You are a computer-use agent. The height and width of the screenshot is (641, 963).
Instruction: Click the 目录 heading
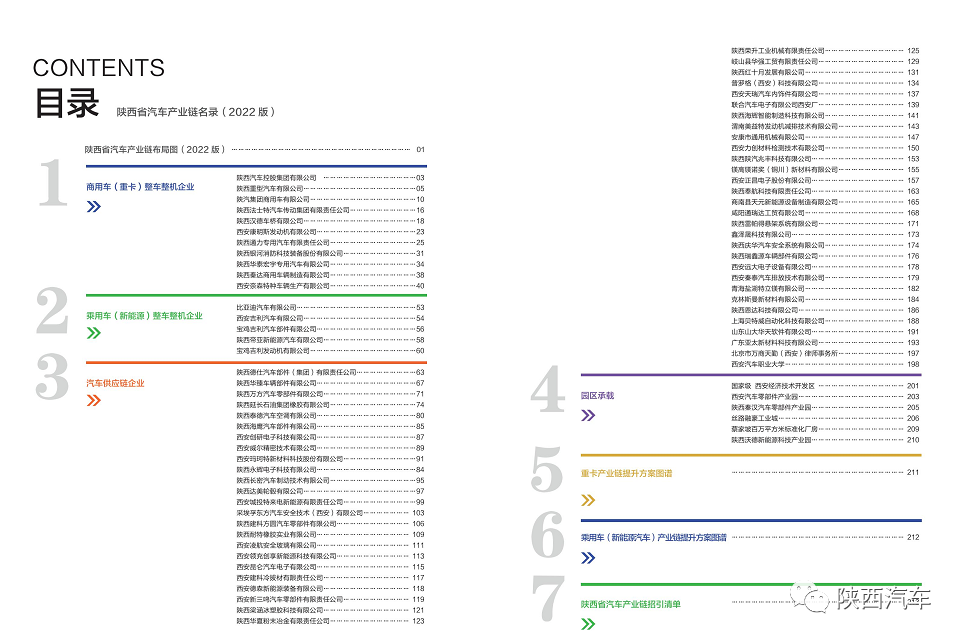(x=66, y=103)
